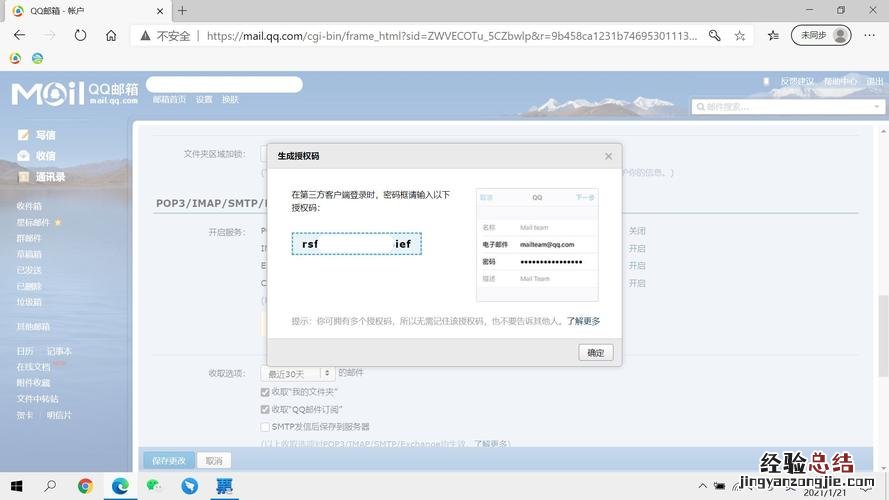Viewport: 889px width, 500px height.
Task: Open Chrome from the taskbar
Action: pos(86,486)
